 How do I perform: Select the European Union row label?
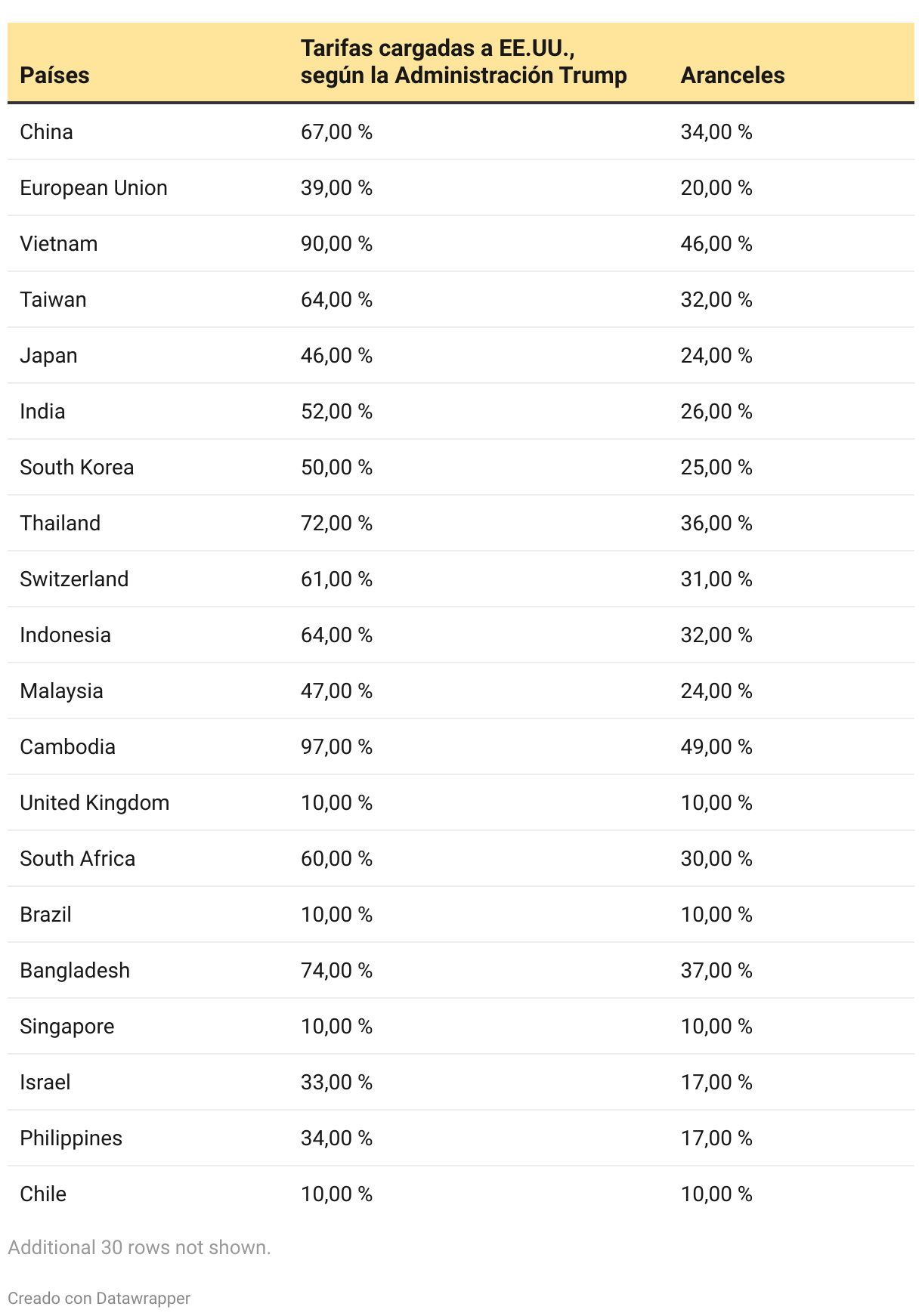tap(94, 188)
